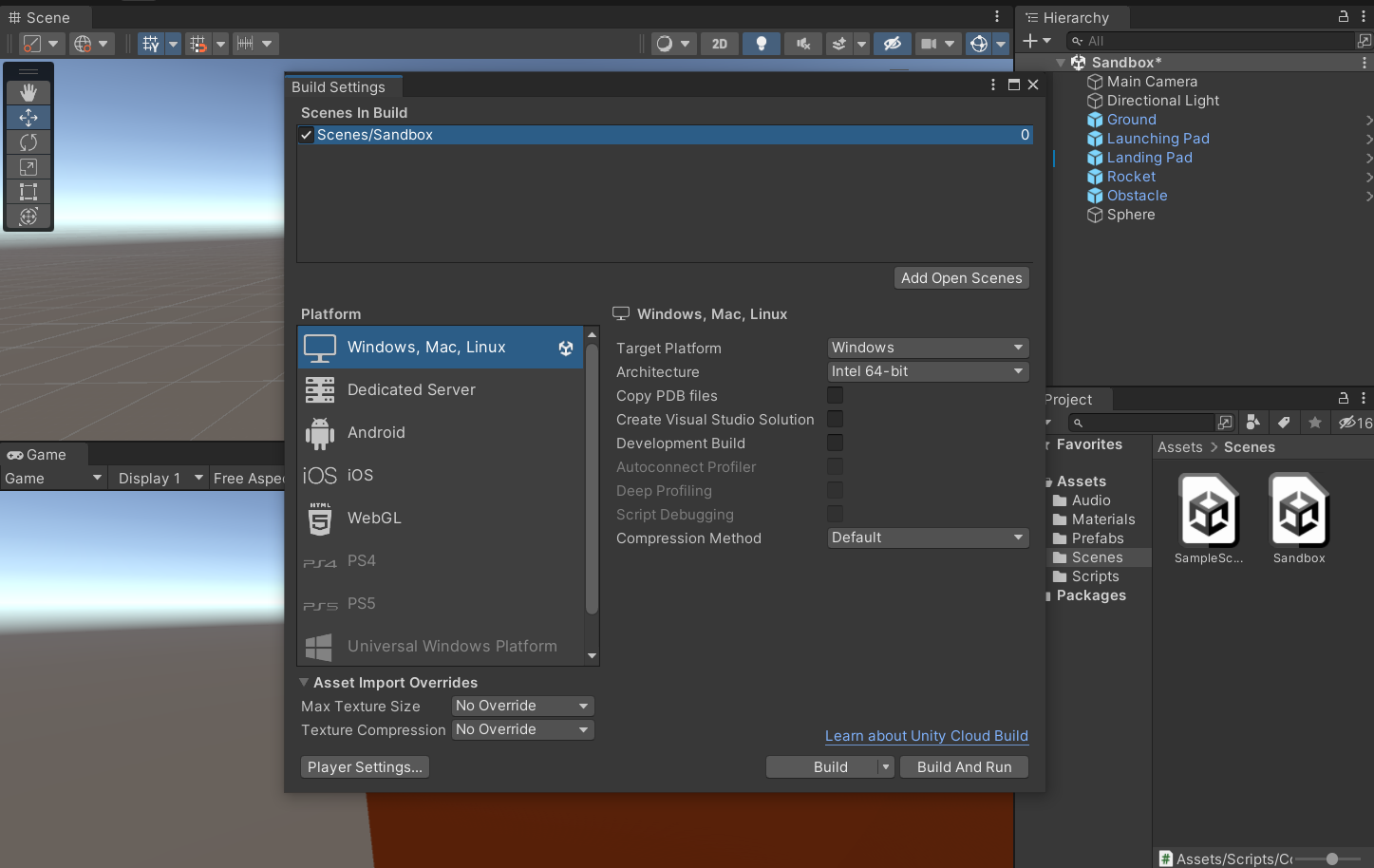
Task: Open Obstacle prefab via its arrow
Action: point(1368,196)
